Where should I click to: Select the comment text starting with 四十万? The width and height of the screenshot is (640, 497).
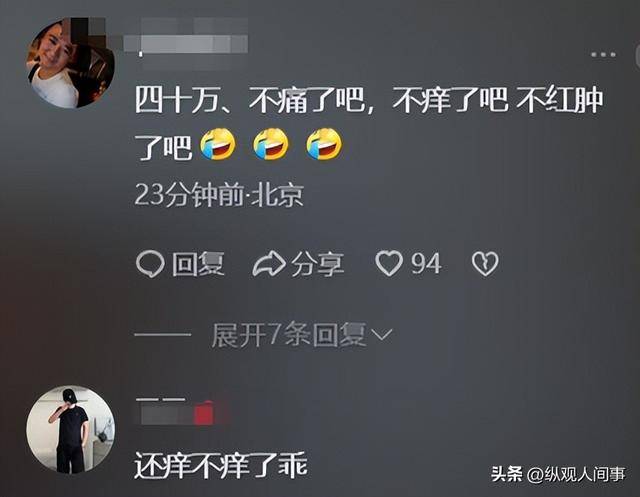click(x=369, y=123)
